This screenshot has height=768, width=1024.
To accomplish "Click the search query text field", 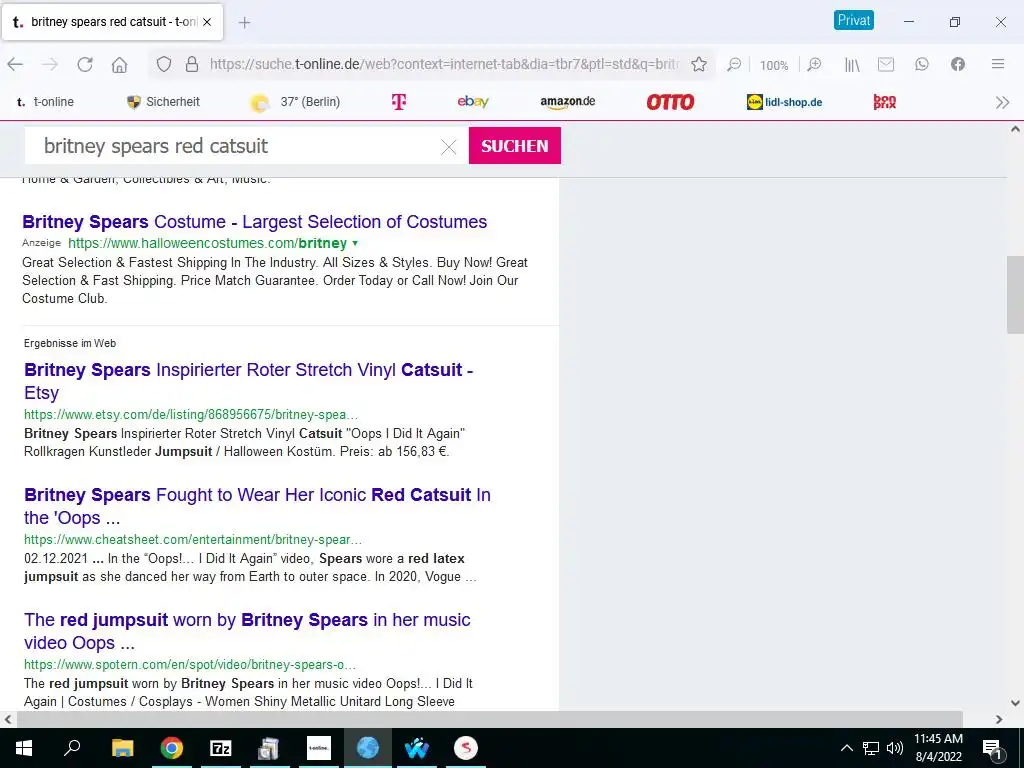I will [x=235, y=146].
